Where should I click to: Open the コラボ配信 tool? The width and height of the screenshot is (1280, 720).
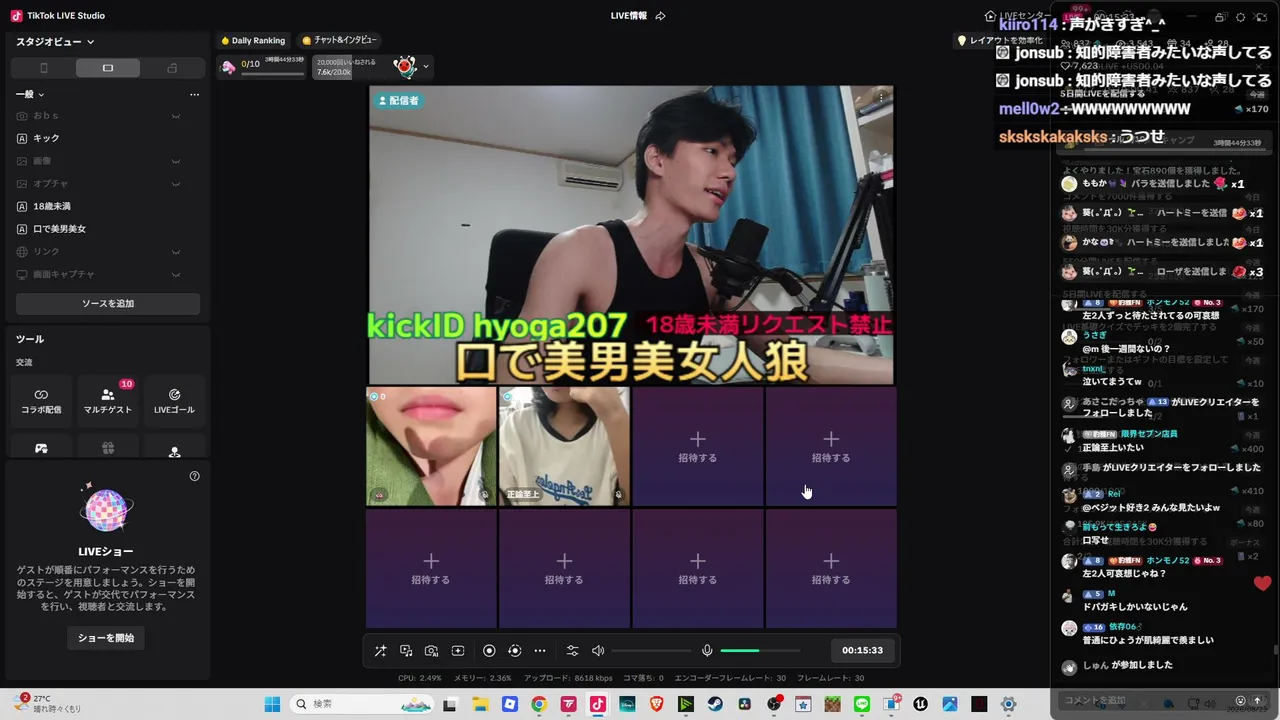click(x=41, y=401)
